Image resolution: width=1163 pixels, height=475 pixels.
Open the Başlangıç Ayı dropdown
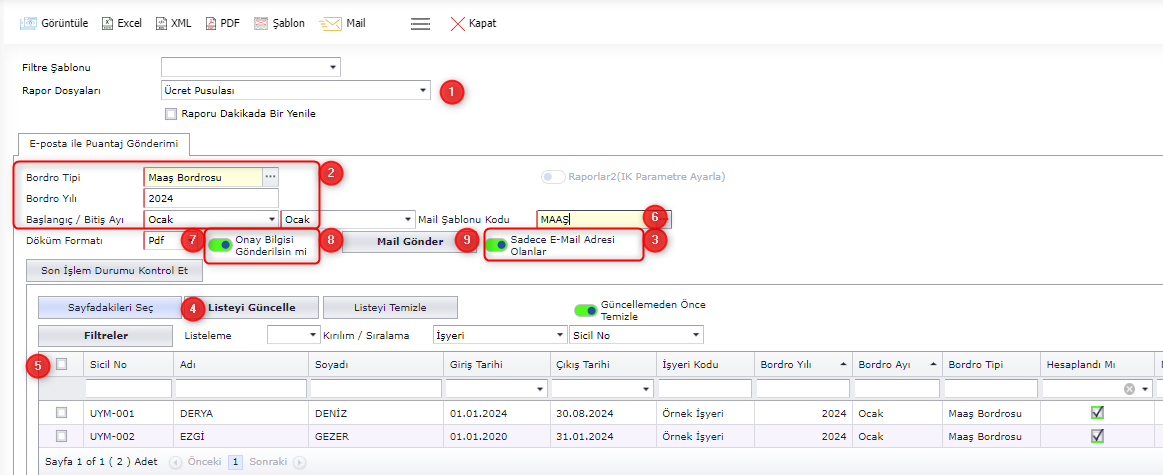point(271,220)
